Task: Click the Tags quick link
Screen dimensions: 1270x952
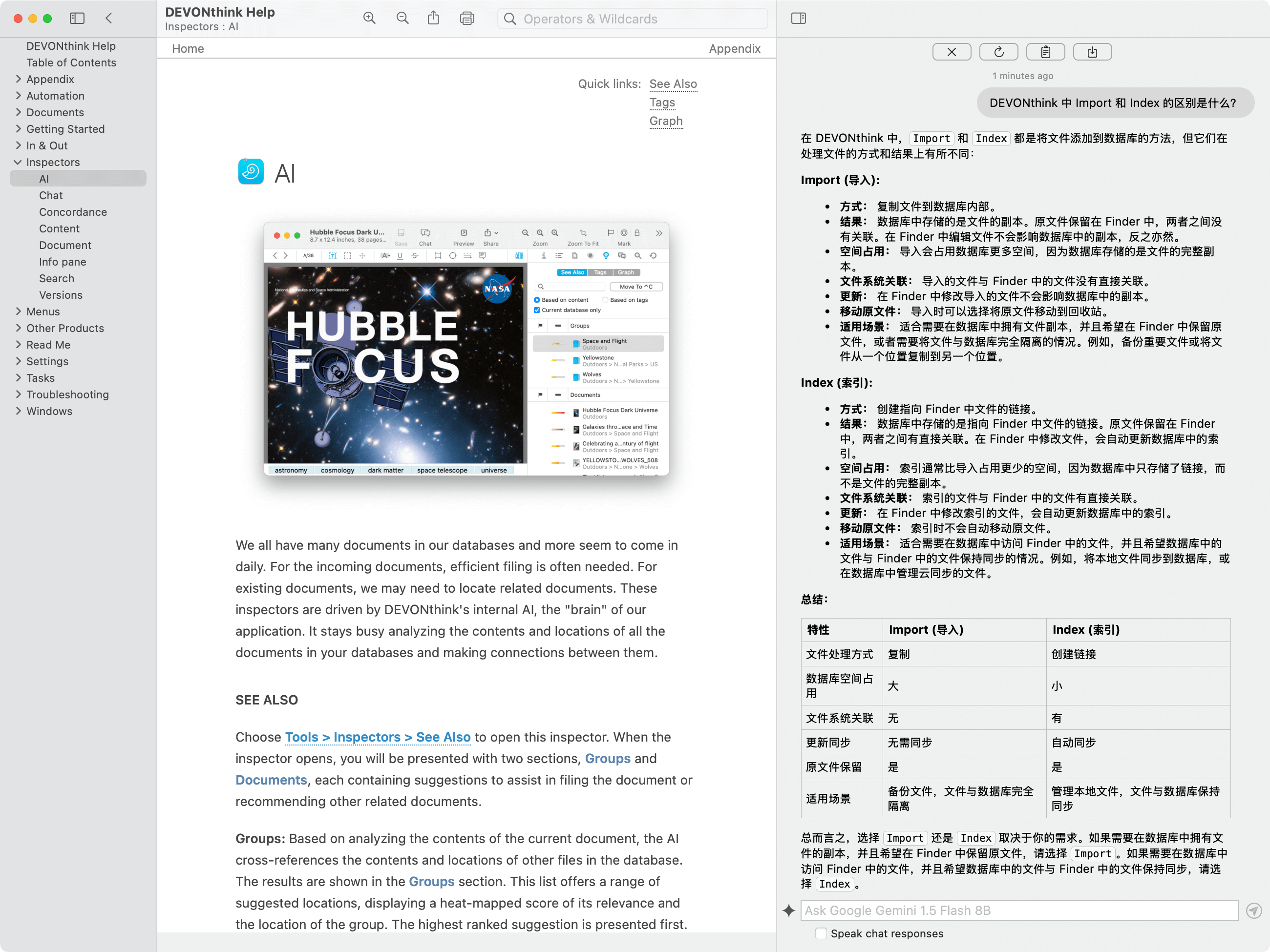Action: 662,102
